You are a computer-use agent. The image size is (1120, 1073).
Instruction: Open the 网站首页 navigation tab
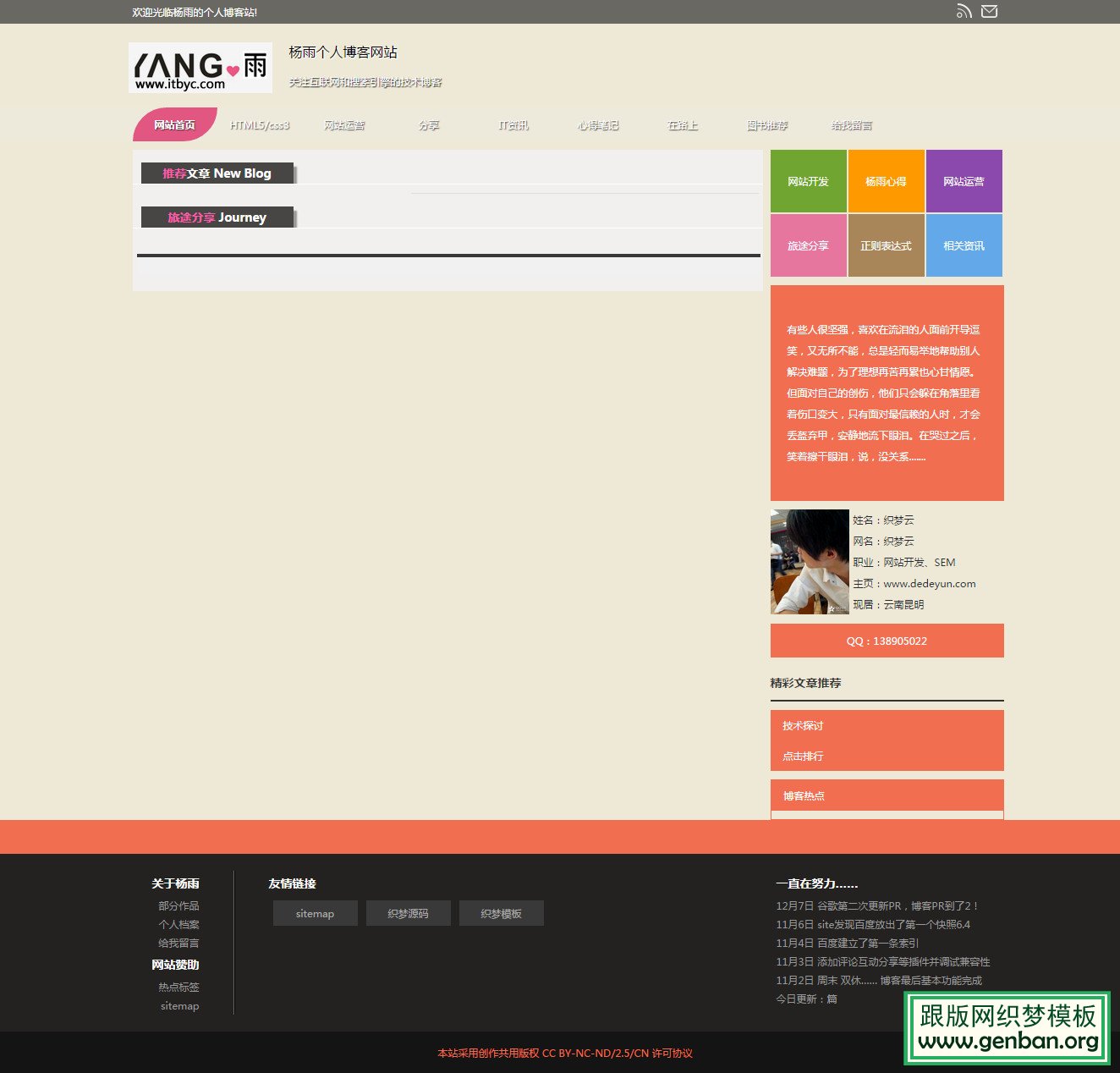pos(174,125)
